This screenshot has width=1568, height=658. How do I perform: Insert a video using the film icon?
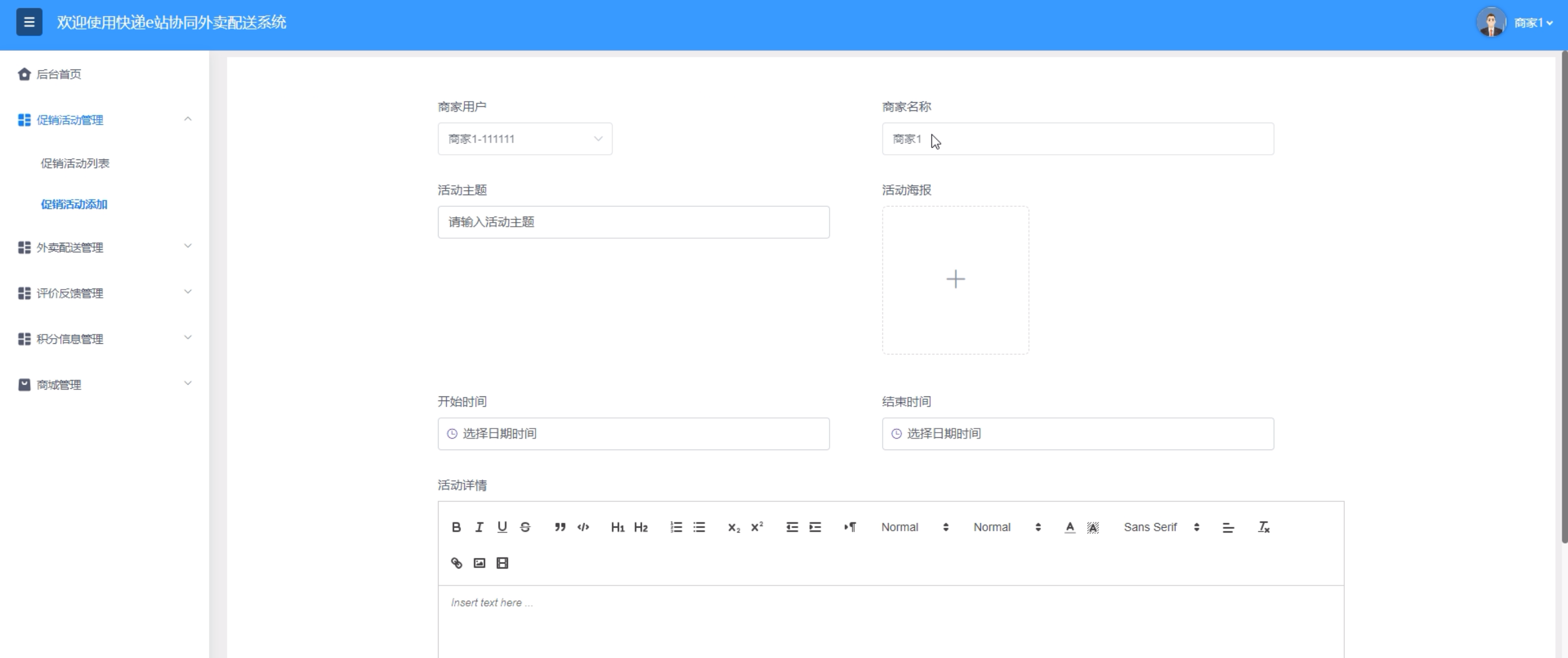[502, 563]
